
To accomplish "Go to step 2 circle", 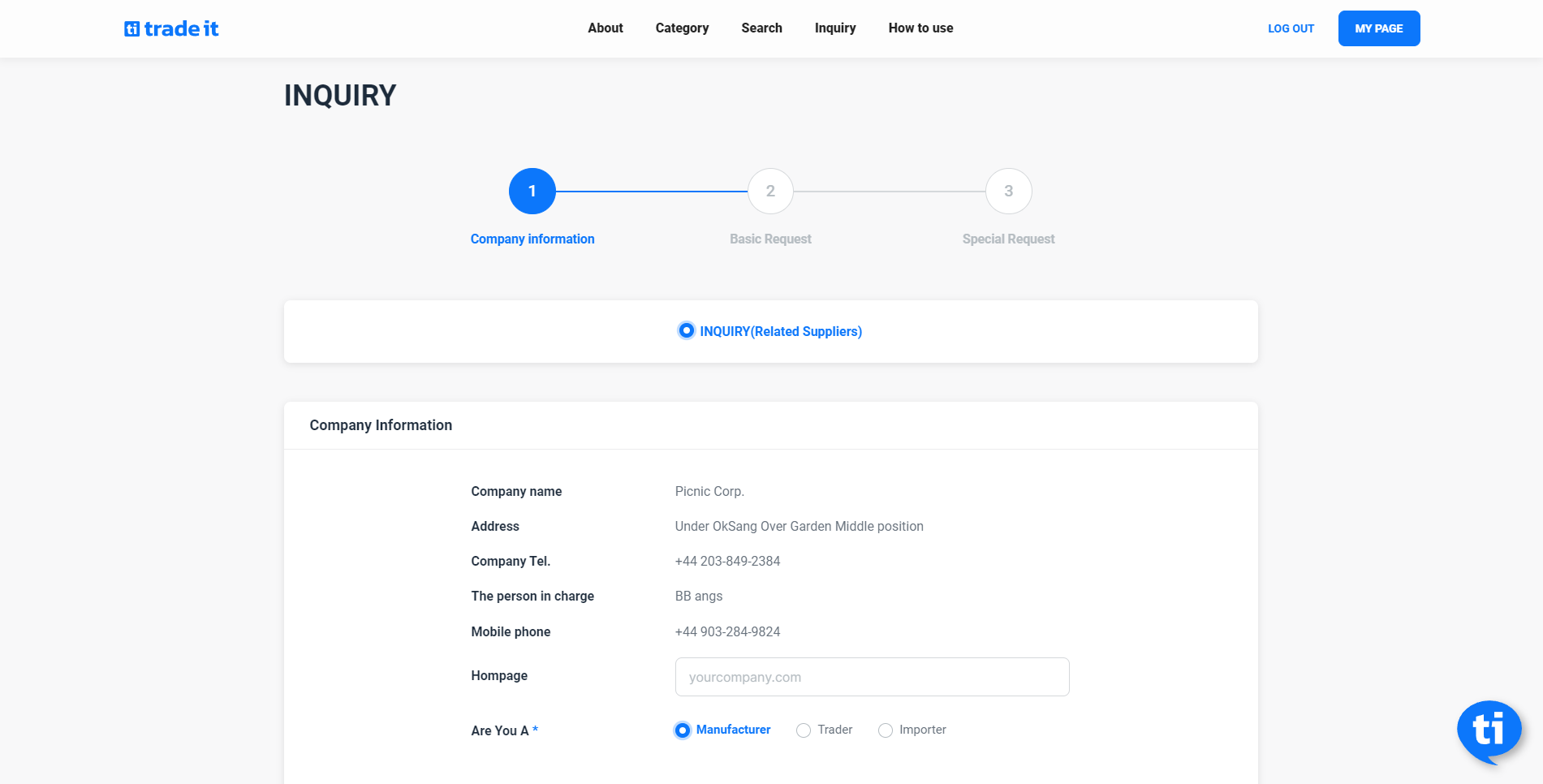I will pyautogui.click(x=769, y=192).
